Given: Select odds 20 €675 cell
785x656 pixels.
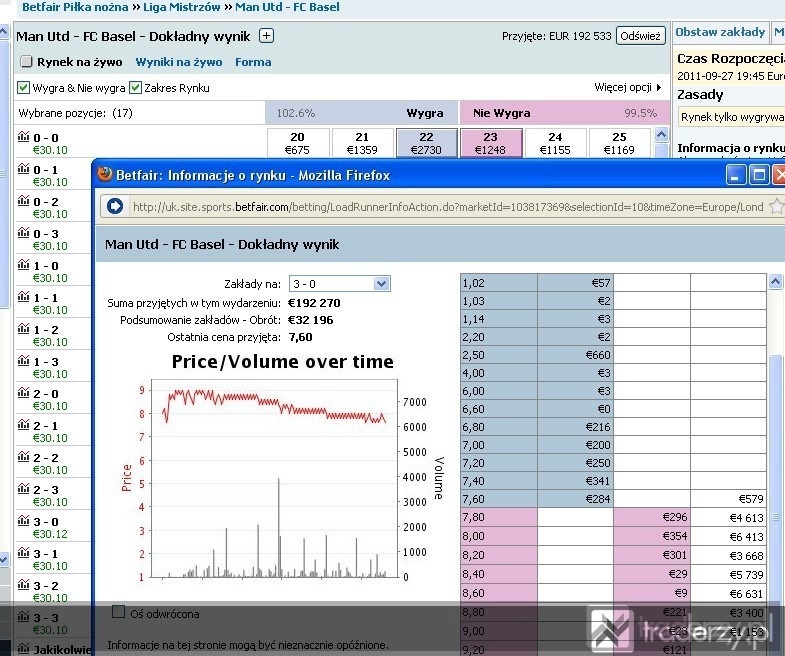Looking at the screenshot, I should click(x=298, y=143).
